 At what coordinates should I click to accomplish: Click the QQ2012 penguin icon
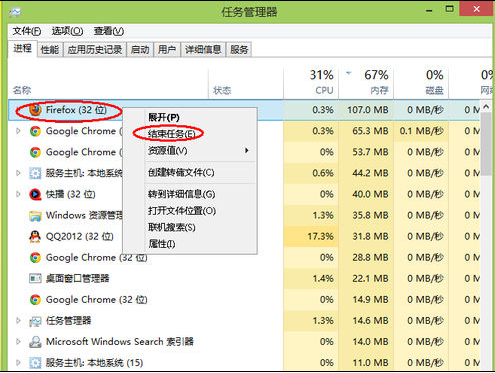(x=35, y=236)
